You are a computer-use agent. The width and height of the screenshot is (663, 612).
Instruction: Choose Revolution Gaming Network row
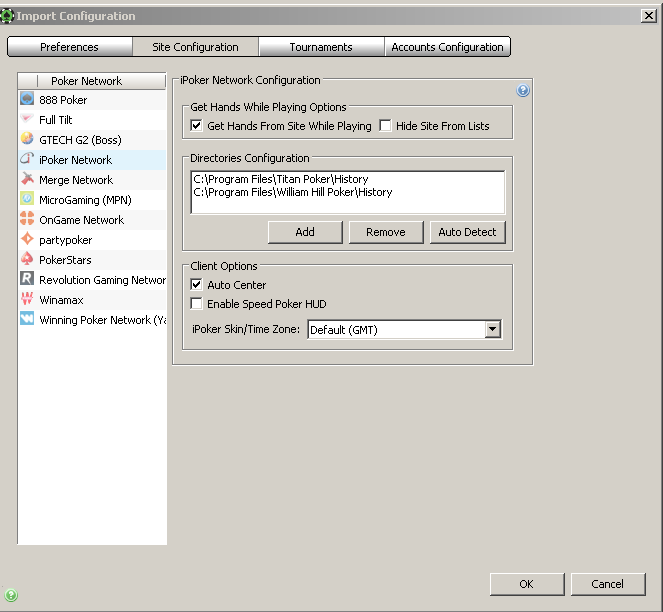[92, 280]
